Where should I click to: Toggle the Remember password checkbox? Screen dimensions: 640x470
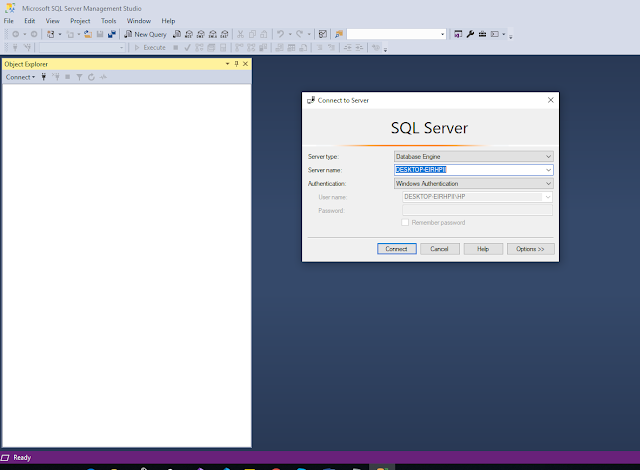[405, 222]
